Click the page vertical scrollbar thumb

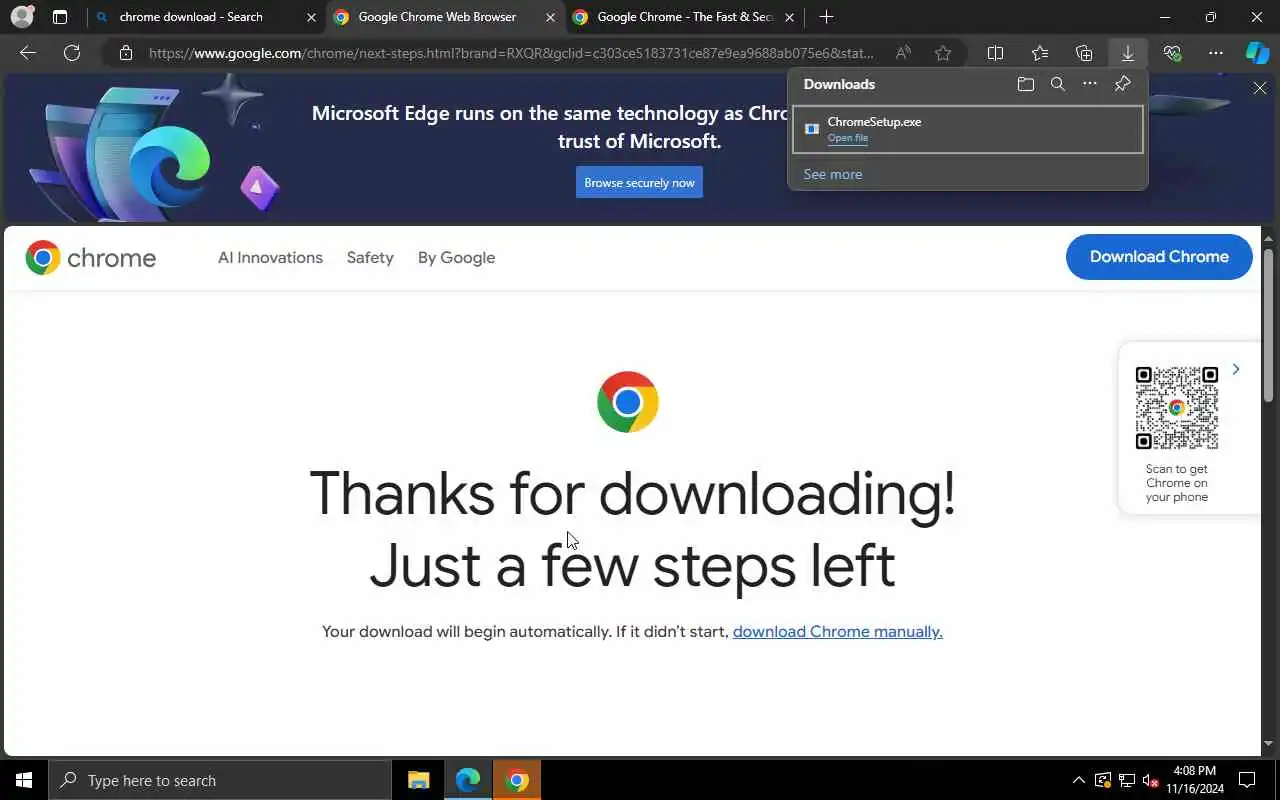pos(1268,325)
